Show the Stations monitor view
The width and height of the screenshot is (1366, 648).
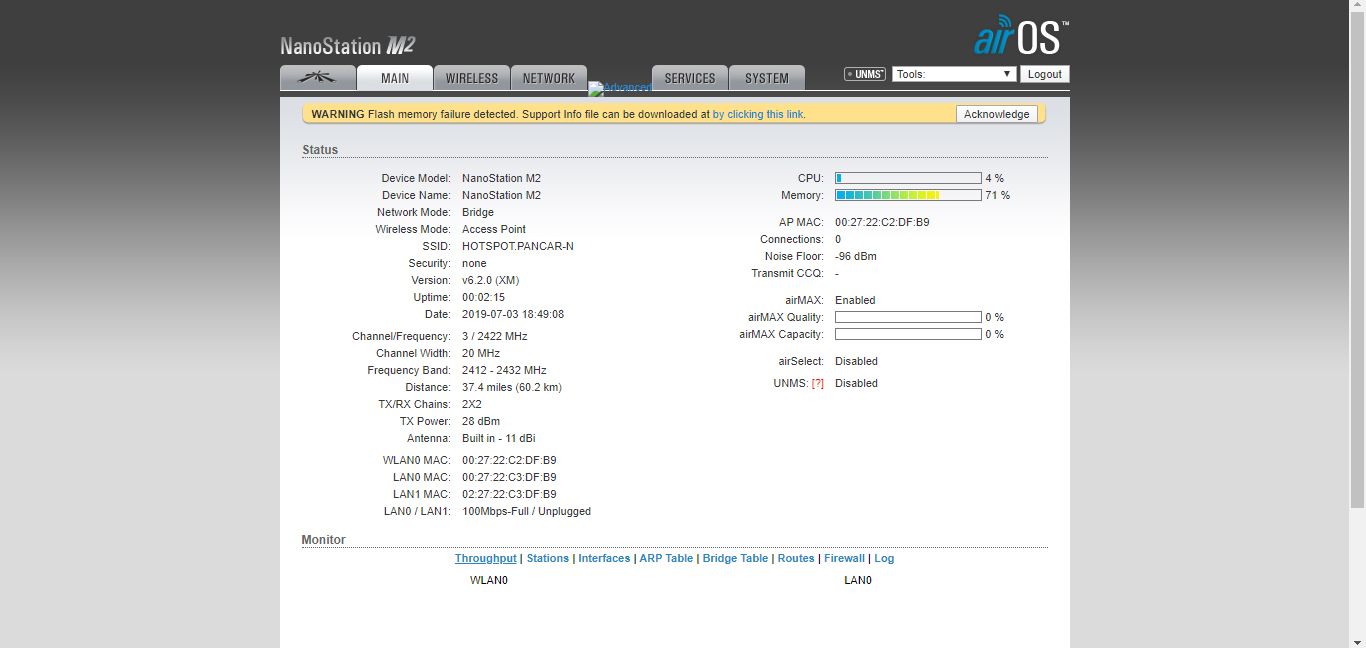click(547, 559)
